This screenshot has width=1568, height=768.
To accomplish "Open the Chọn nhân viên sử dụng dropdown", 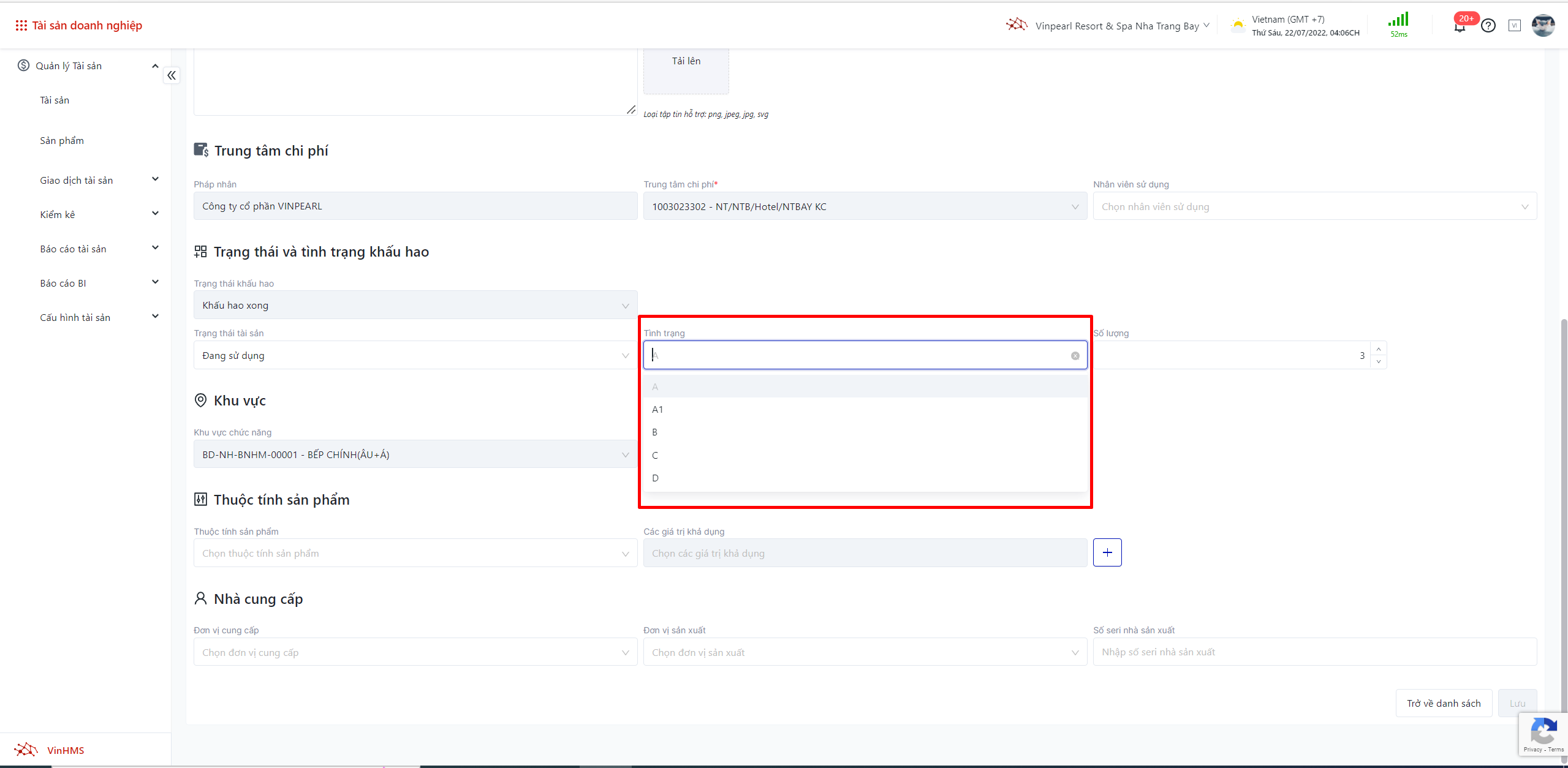I will (1314, 206).
